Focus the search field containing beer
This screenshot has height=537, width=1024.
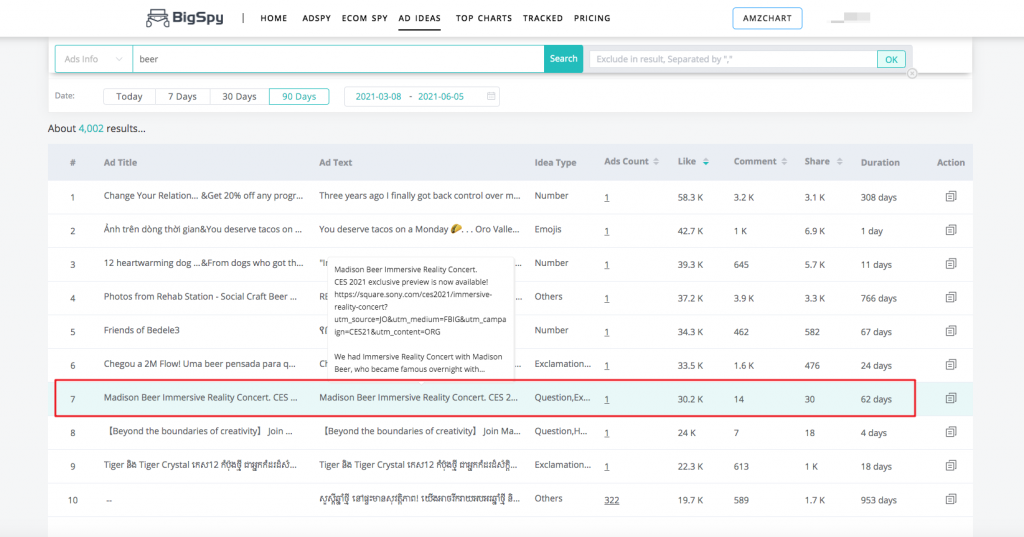coord(338,59)
